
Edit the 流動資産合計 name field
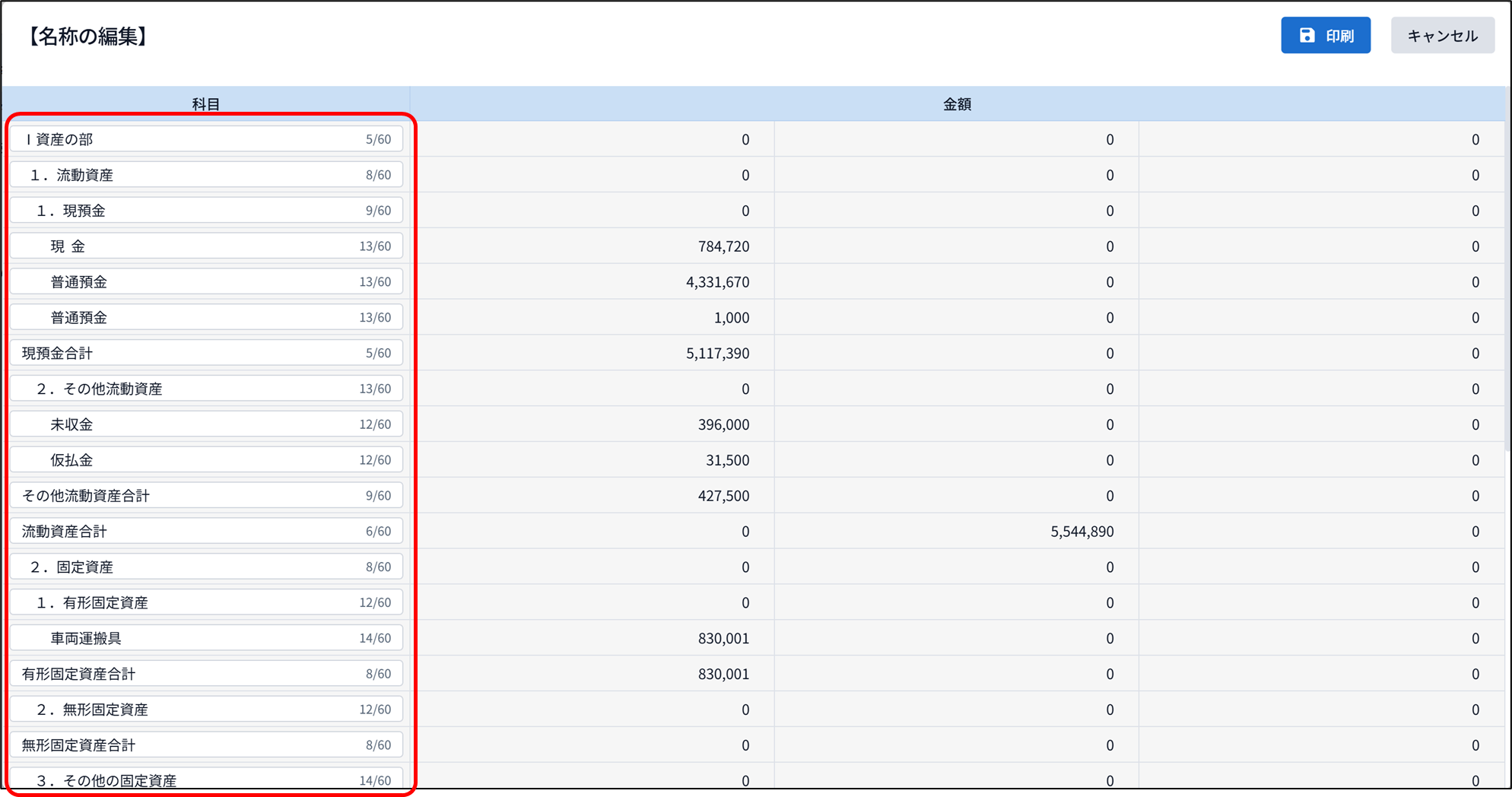[x=206, y=531]
